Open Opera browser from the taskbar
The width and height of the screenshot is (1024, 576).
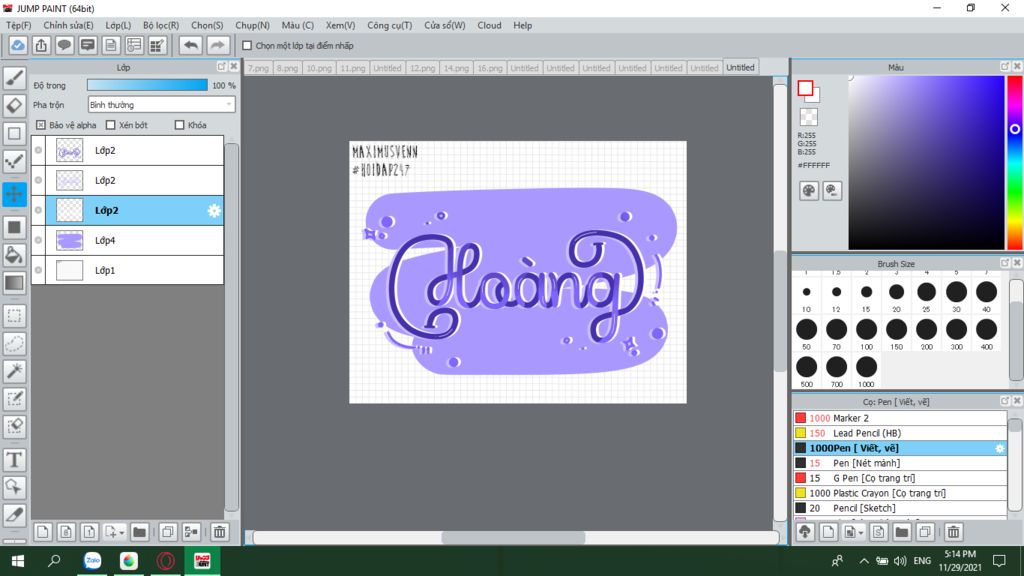point(166,561)
